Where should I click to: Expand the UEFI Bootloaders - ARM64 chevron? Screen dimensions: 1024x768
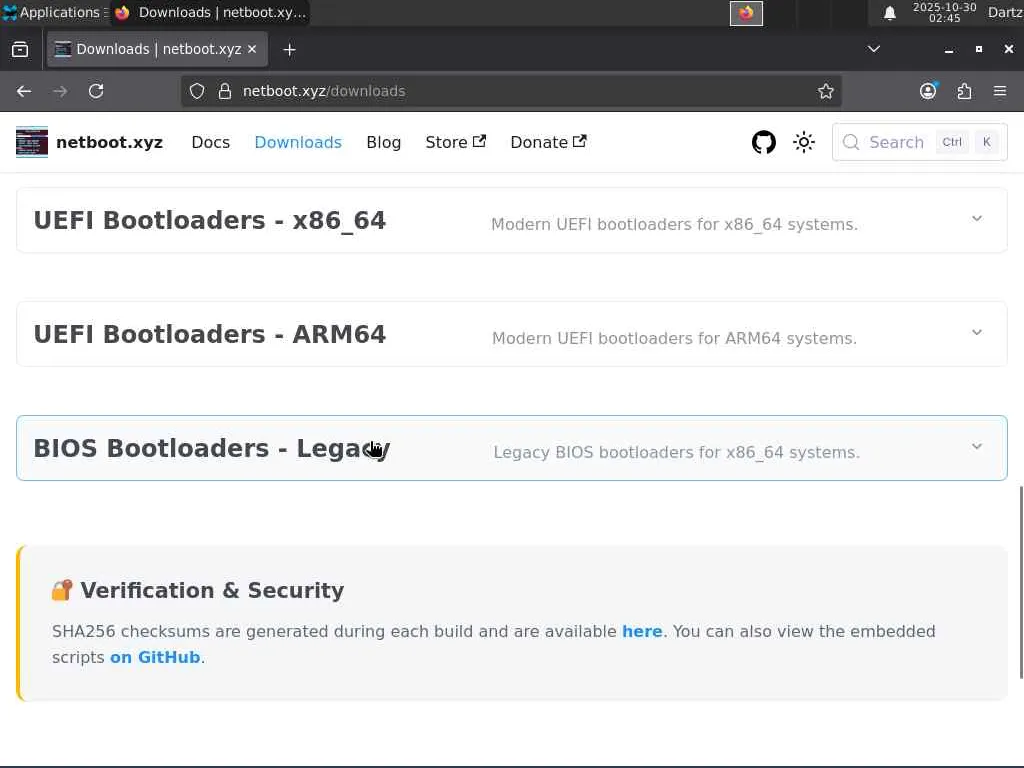pyautogui.click(x=977, y=333)
